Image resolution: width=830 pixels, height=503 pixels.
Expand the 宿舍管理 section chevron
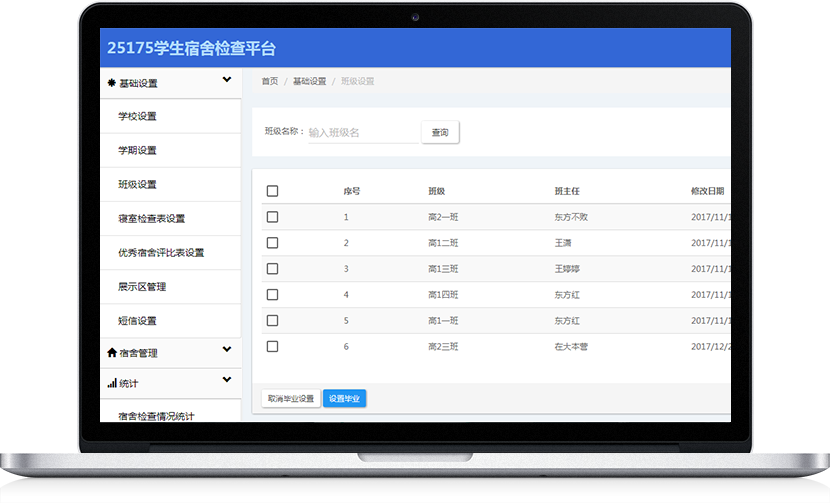coord(227,350)
